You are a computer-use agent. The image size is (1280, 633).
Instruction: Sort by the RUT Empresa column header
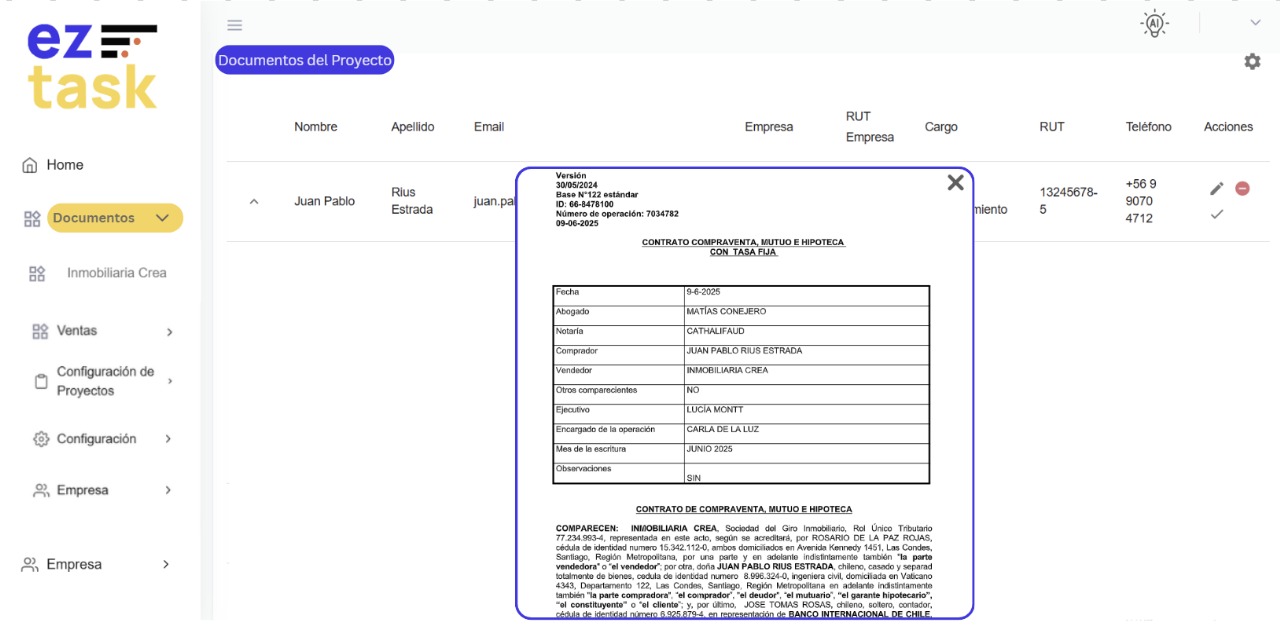(x=869, y=125)
